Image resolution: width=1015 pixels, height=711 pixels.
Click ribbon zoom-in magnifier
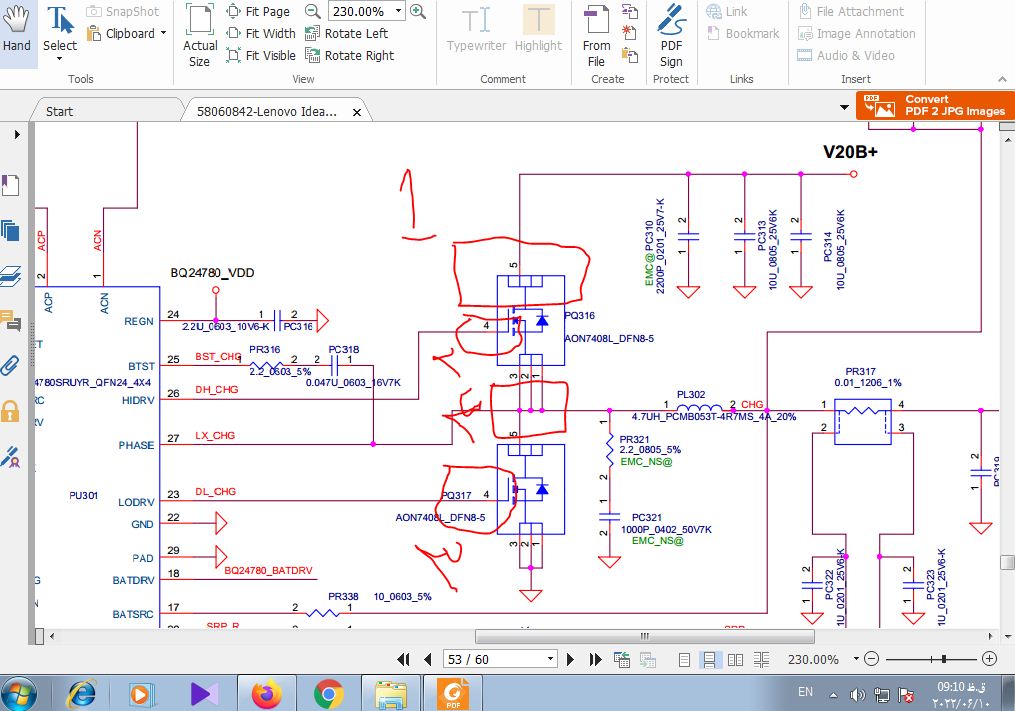click(x=418, y=11)
